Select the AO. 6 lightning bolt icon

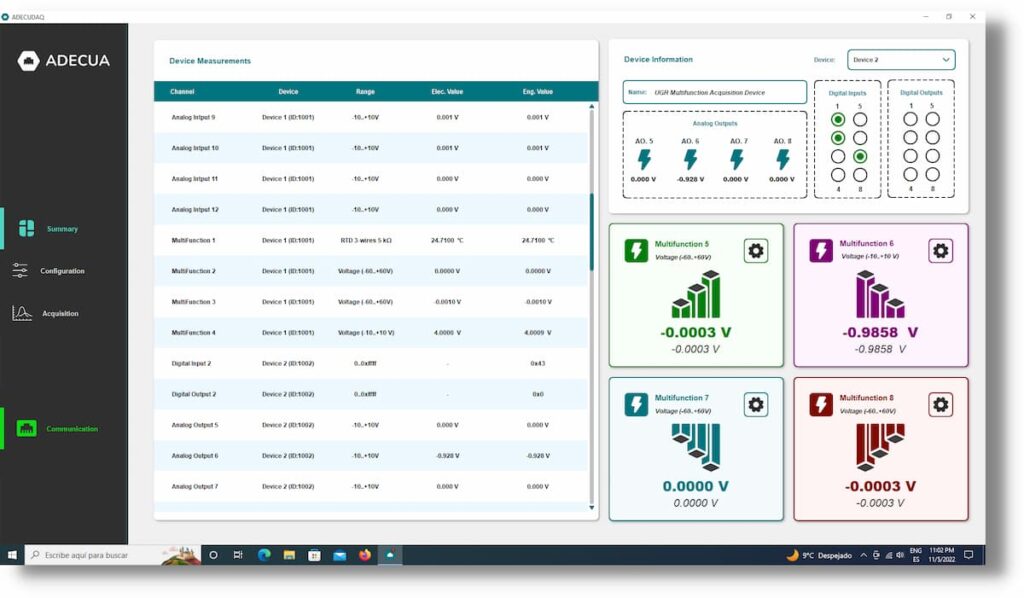tap(690, 160)
